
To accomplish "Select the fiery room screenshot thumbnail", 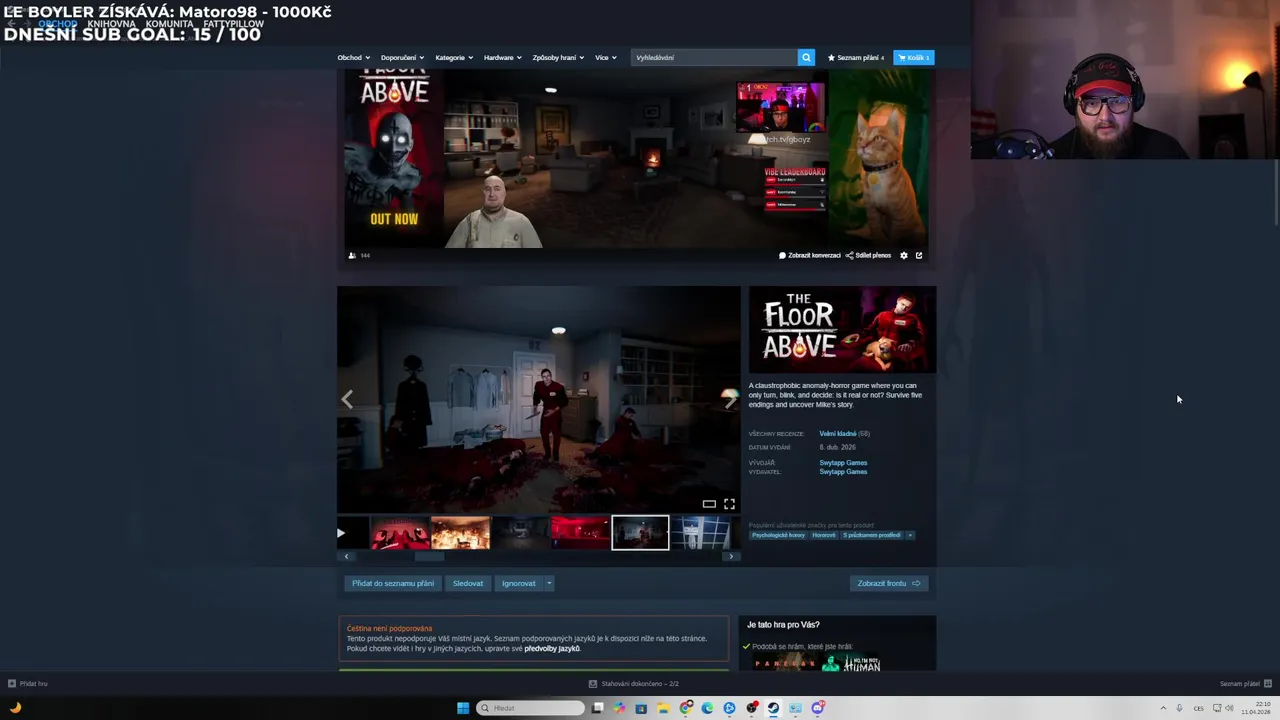I will pyautogui.click(x=460, y=533).
